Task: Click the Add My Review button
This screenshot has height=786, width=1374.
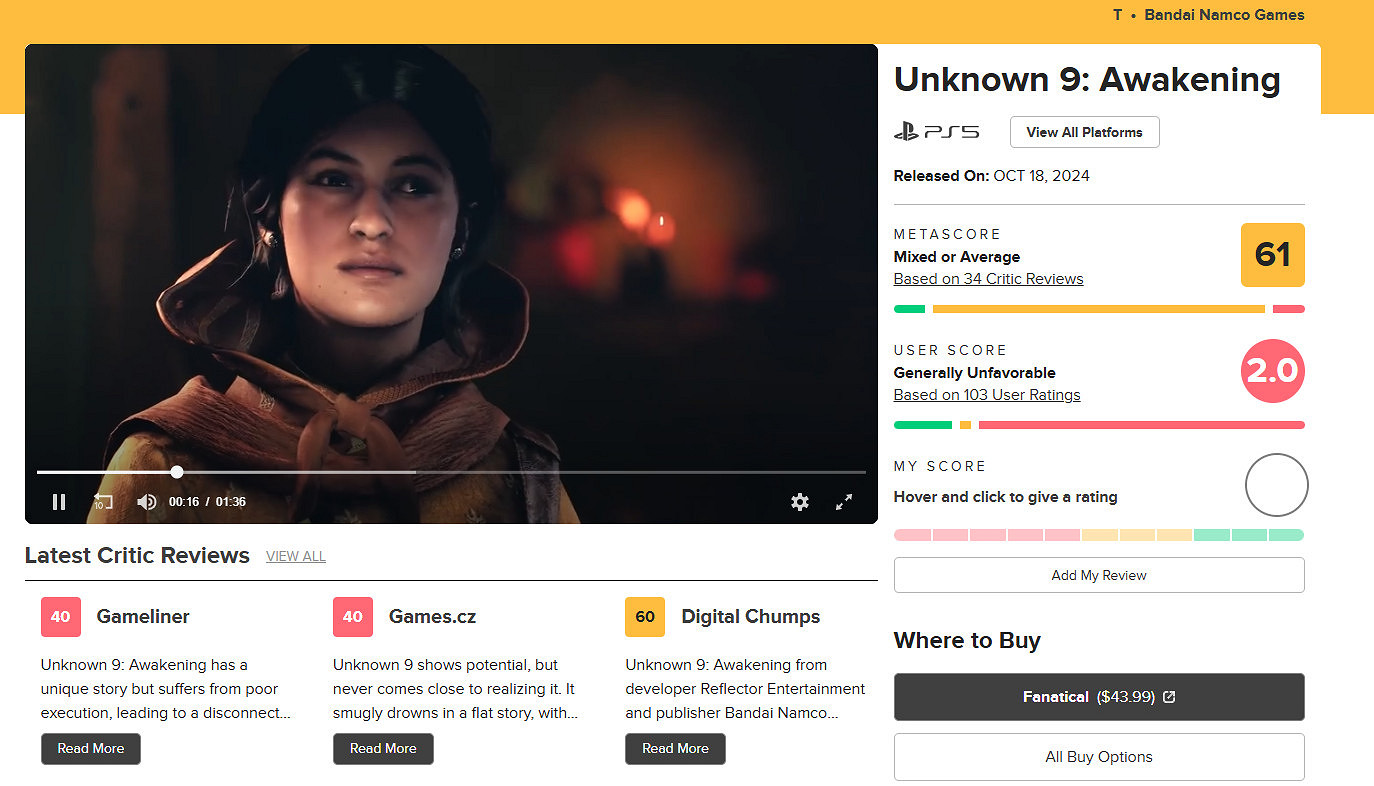Action: [1098, 575]
